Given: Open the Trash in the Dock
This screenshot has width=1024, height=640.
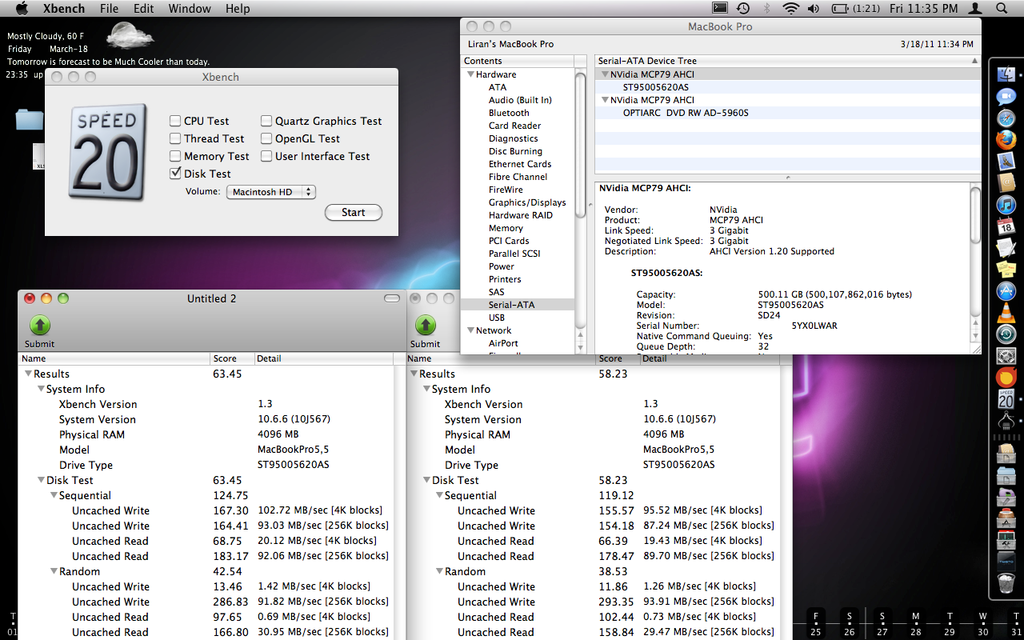Looking at the screenshot, I should click(x=1006, y=583).
